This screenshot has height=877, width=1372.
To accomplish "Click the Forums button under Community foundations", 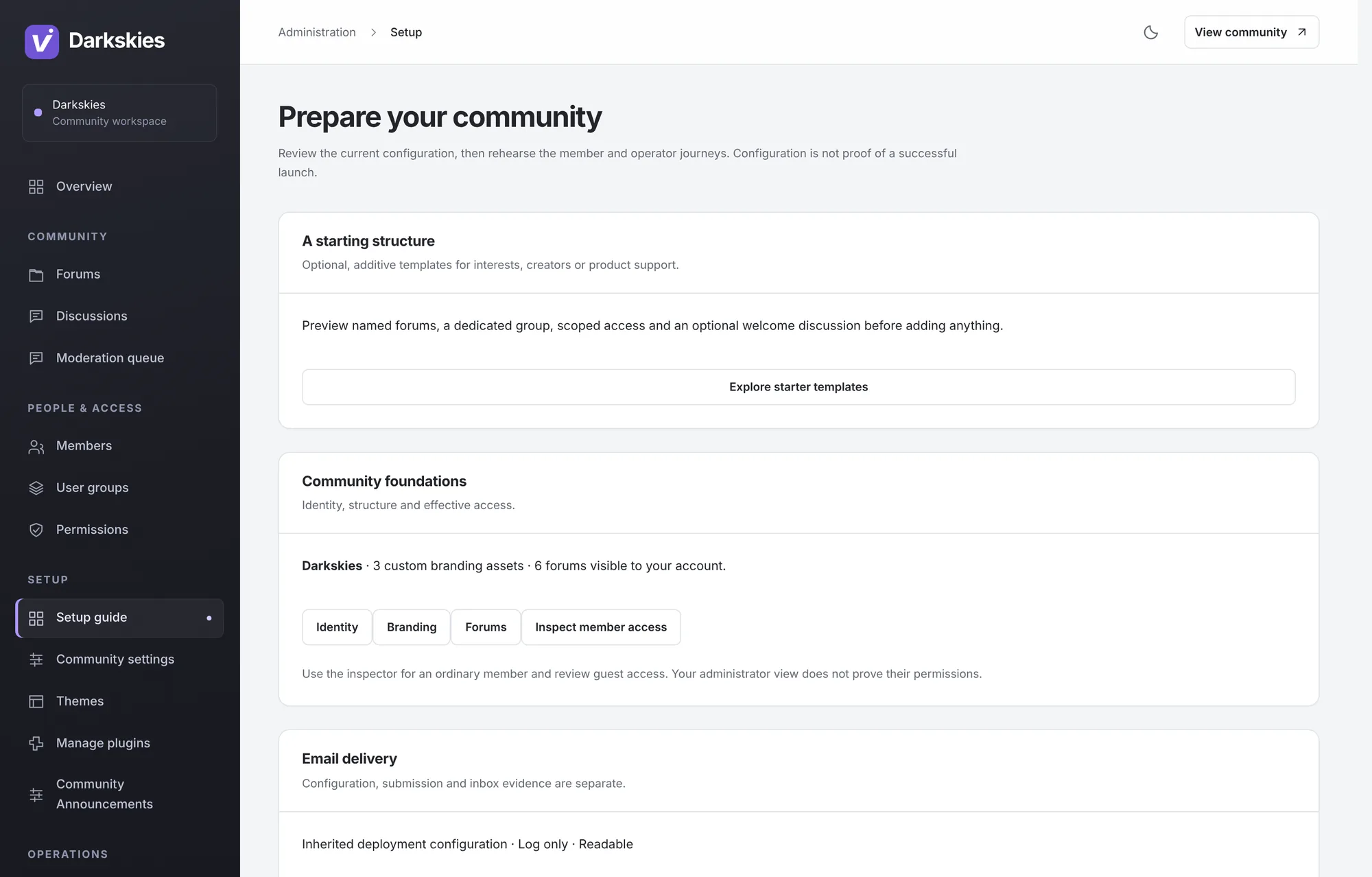I will click(486, 627).
